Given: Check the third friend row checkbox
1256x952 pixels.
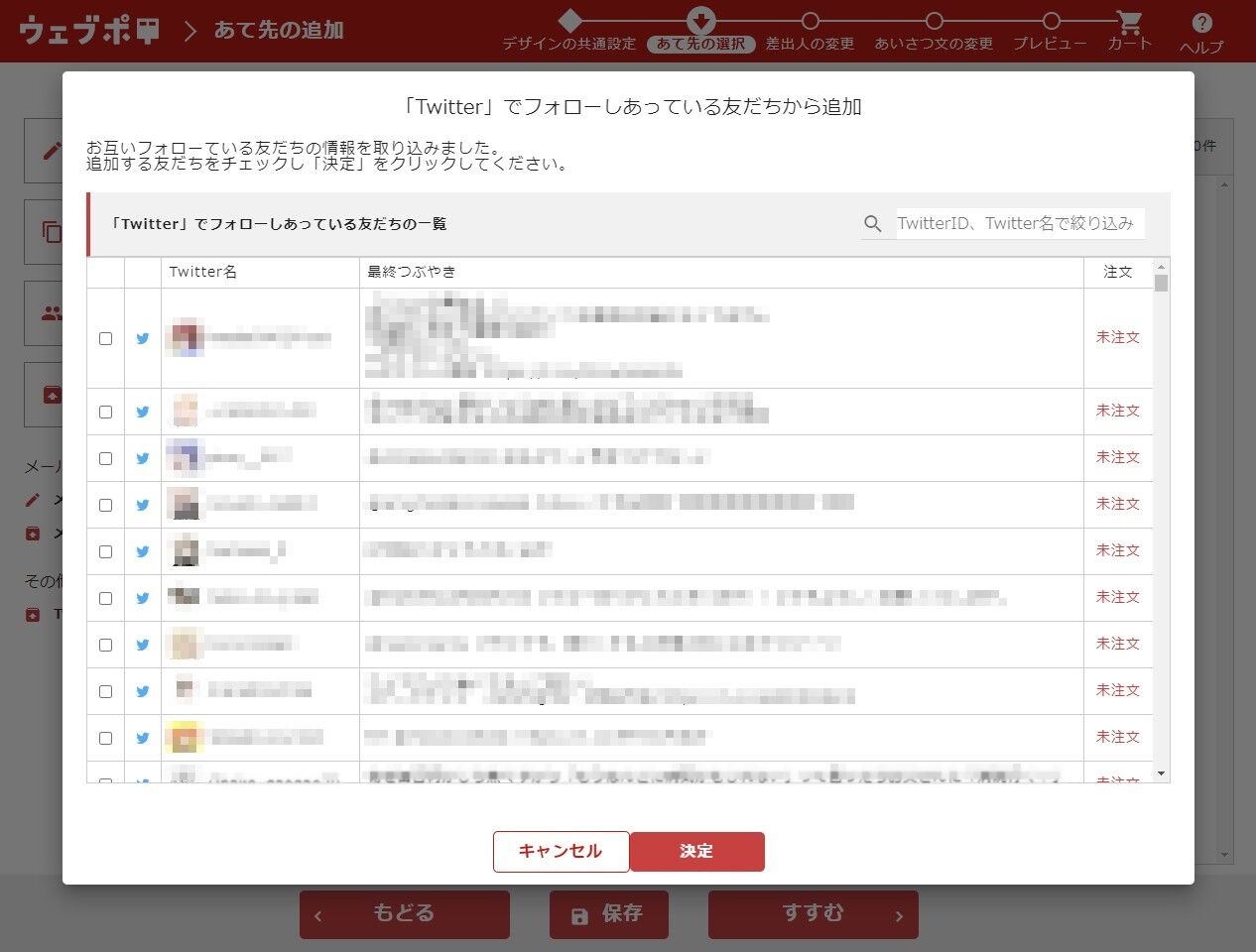Looking at the screenshot, I should pyautogui.click(x=105, y=458).
